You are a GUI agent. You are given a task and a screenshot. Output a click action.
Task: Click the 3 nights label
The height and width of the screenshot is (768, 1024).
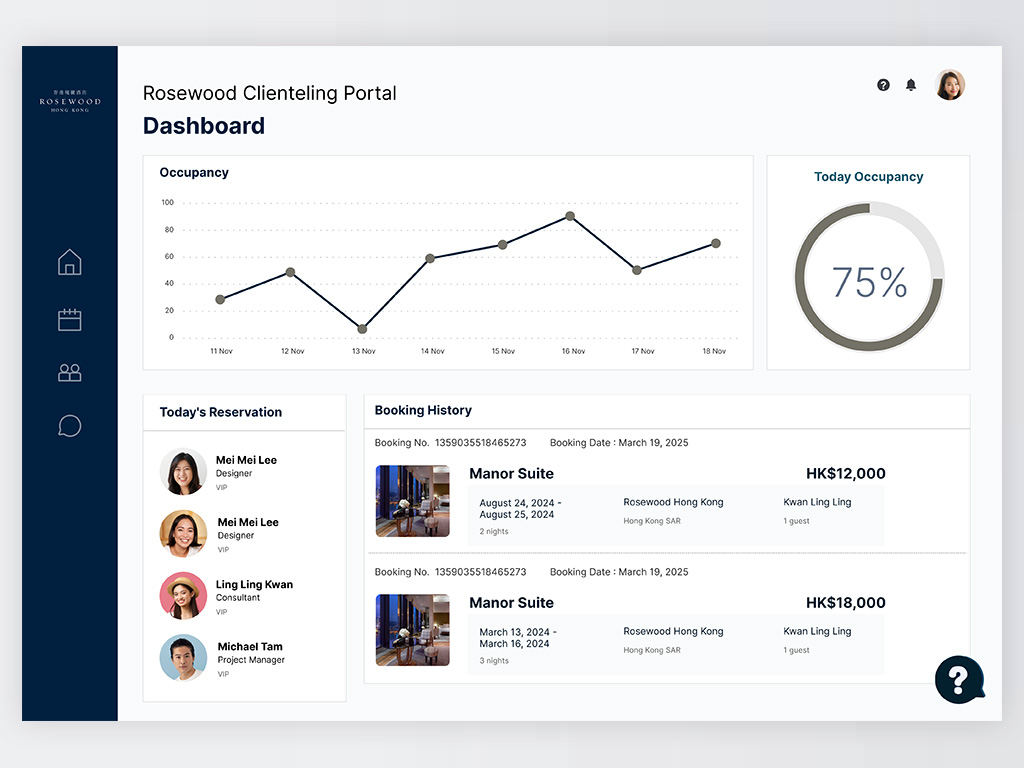click(x=494, y=661)
